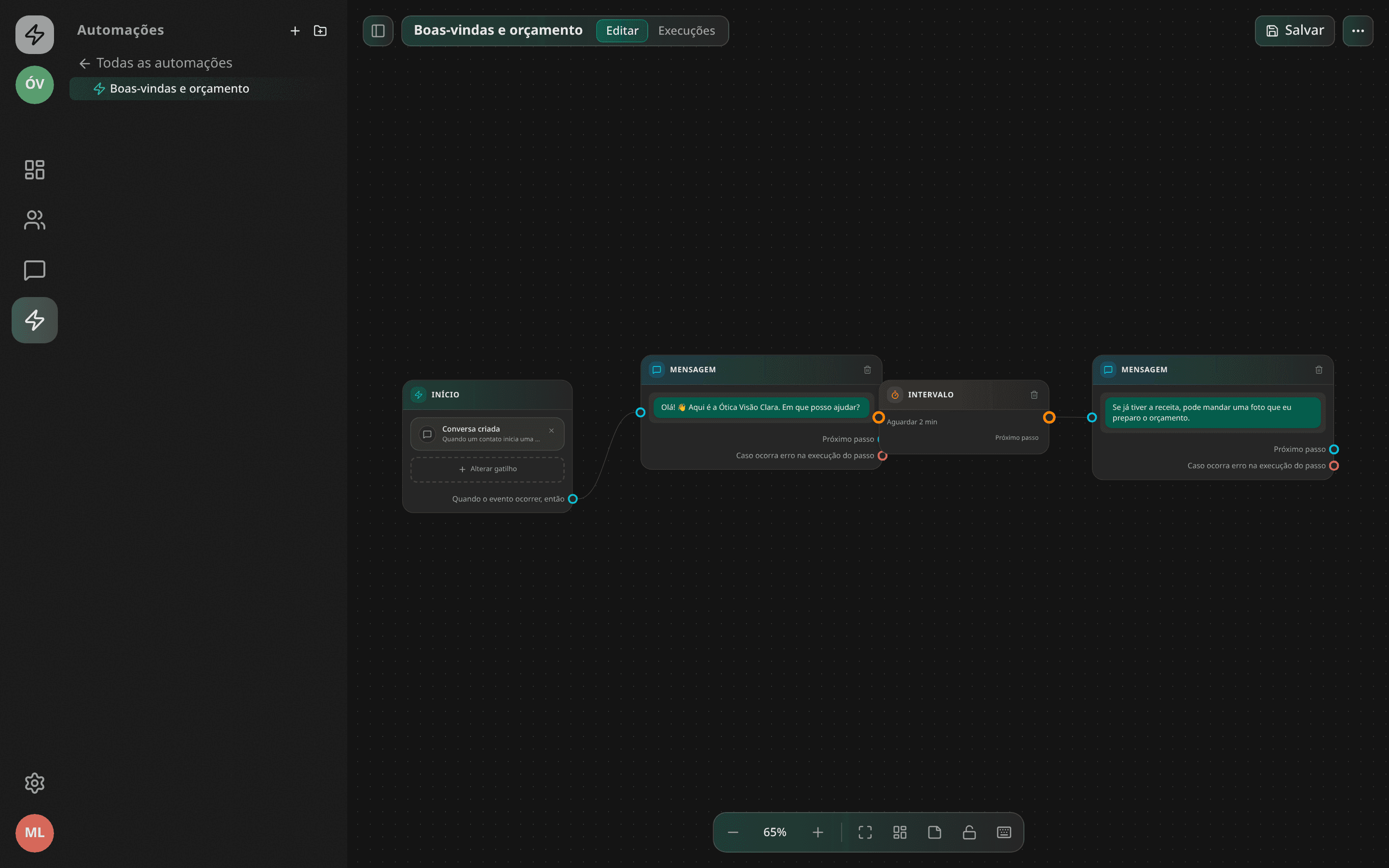The image size is (1389, 868).
Task: Open settings gear icon
Action: (x=34, y=783)
